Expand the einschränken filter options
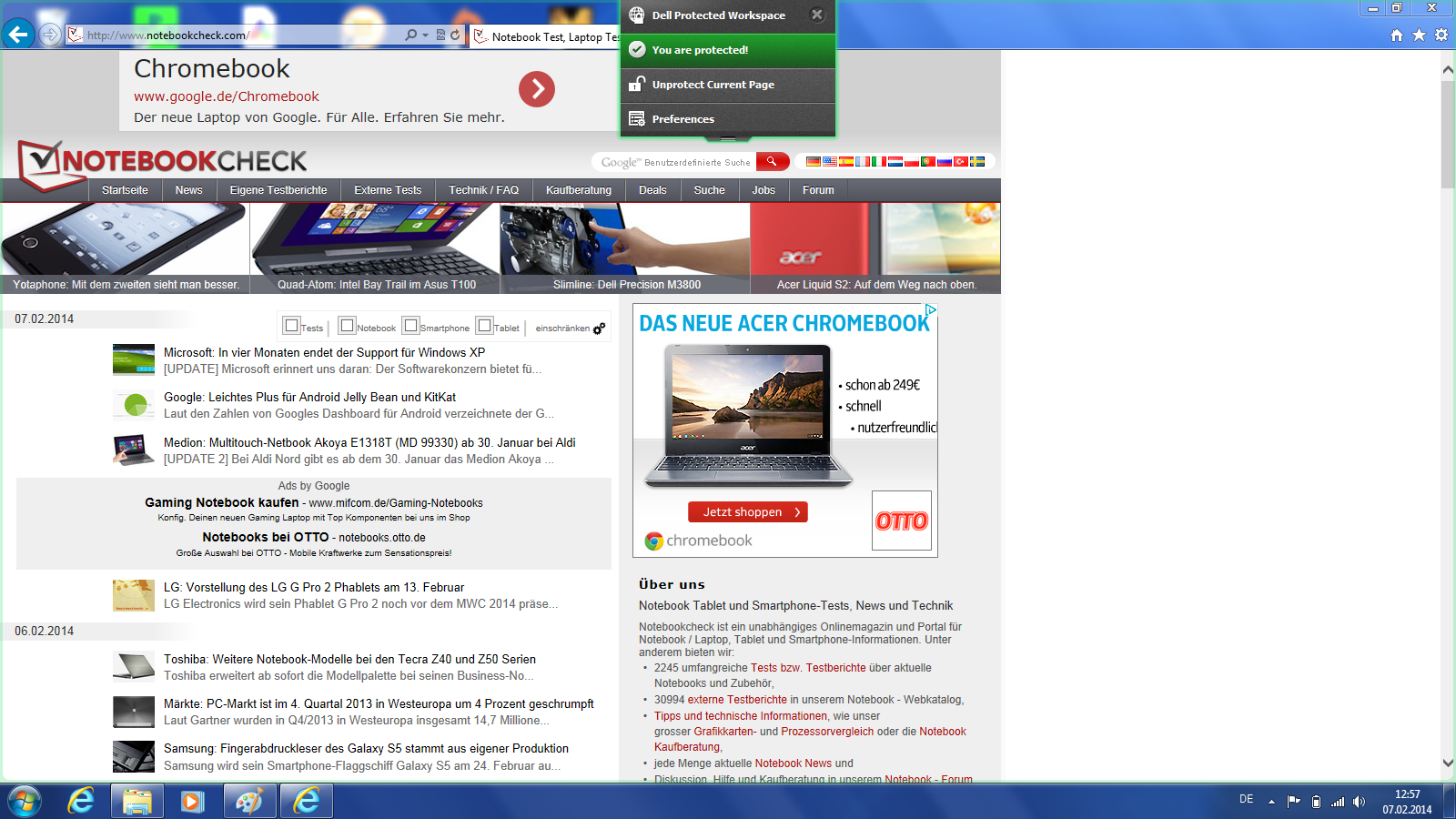The image size is (1456, 819). tap(570, 328)
